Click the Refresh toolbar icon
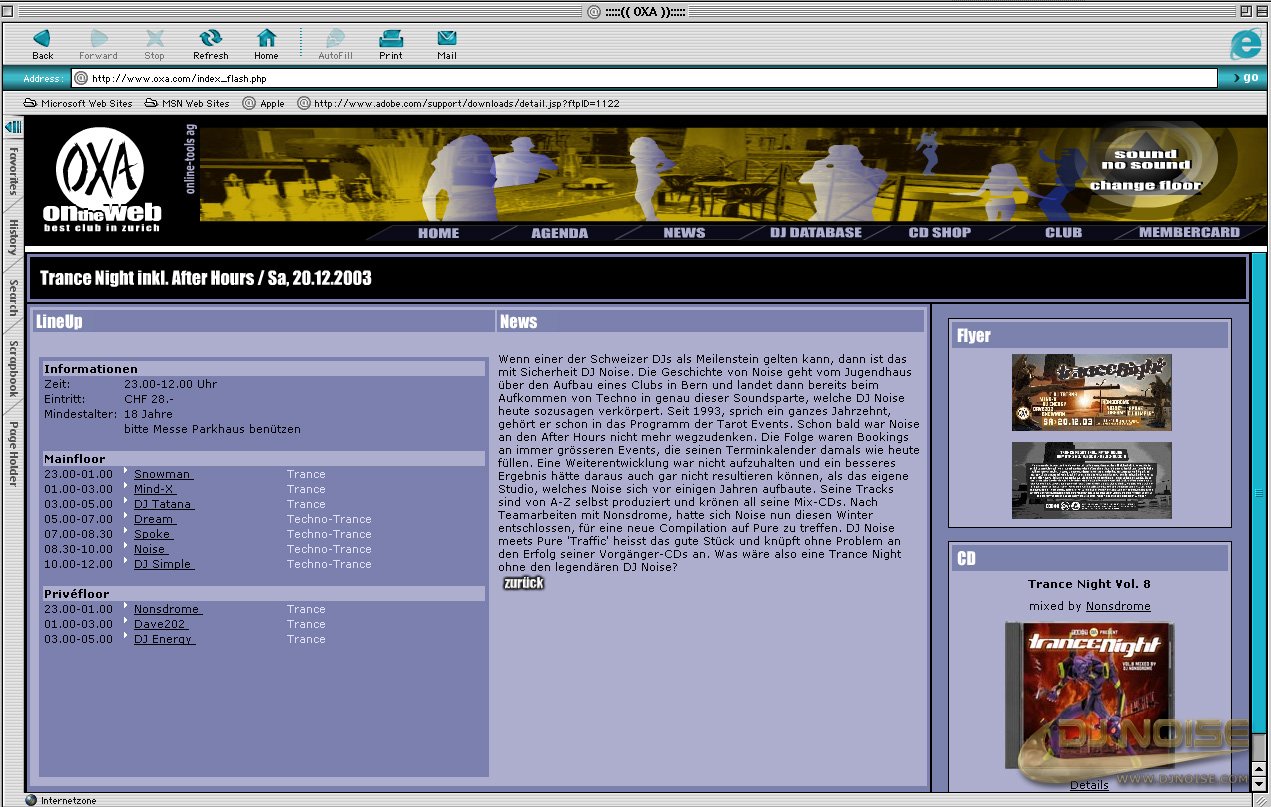This screenshot has width=1271, height=807. click(210, 39)
